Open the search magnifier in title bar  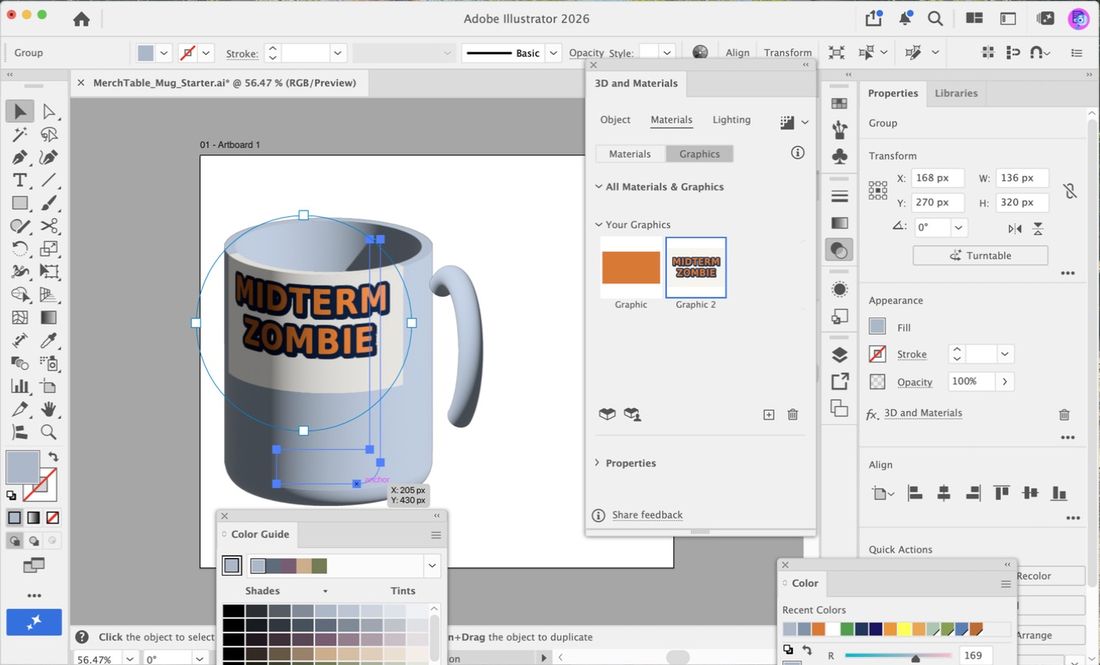[x=935, y=19]
